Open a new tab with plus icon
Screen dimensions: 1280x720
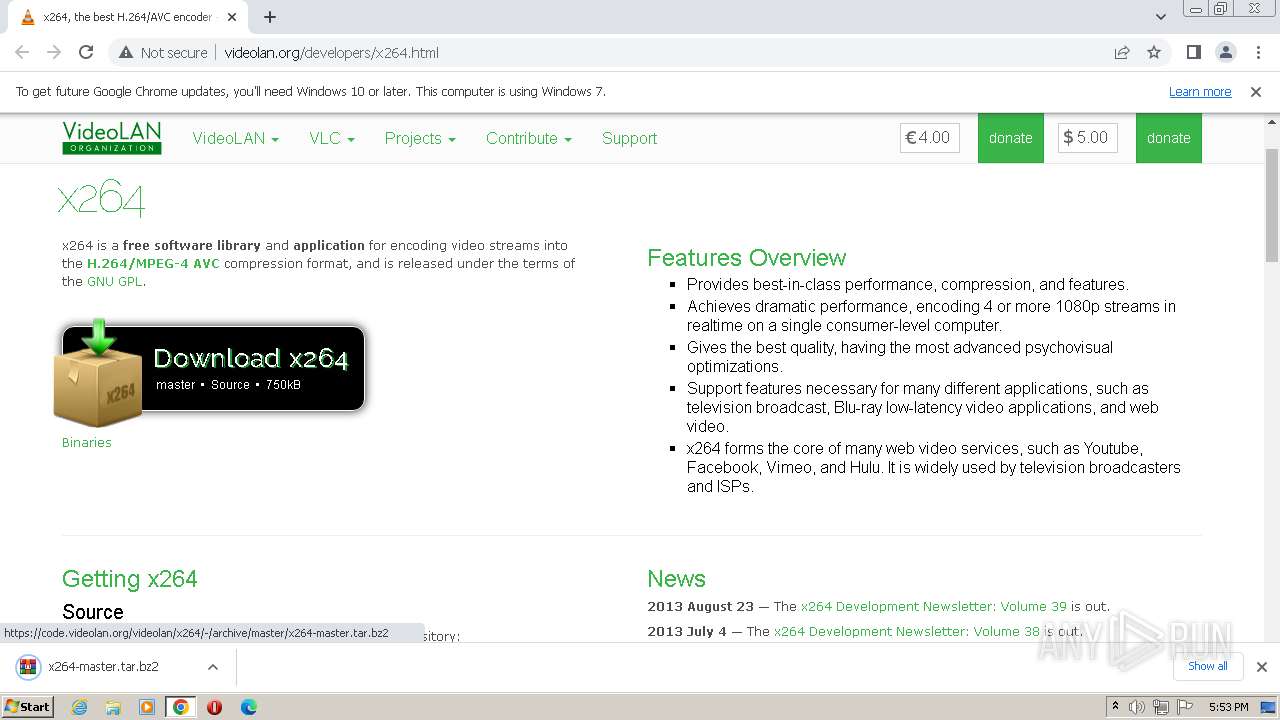coord(270,17)
